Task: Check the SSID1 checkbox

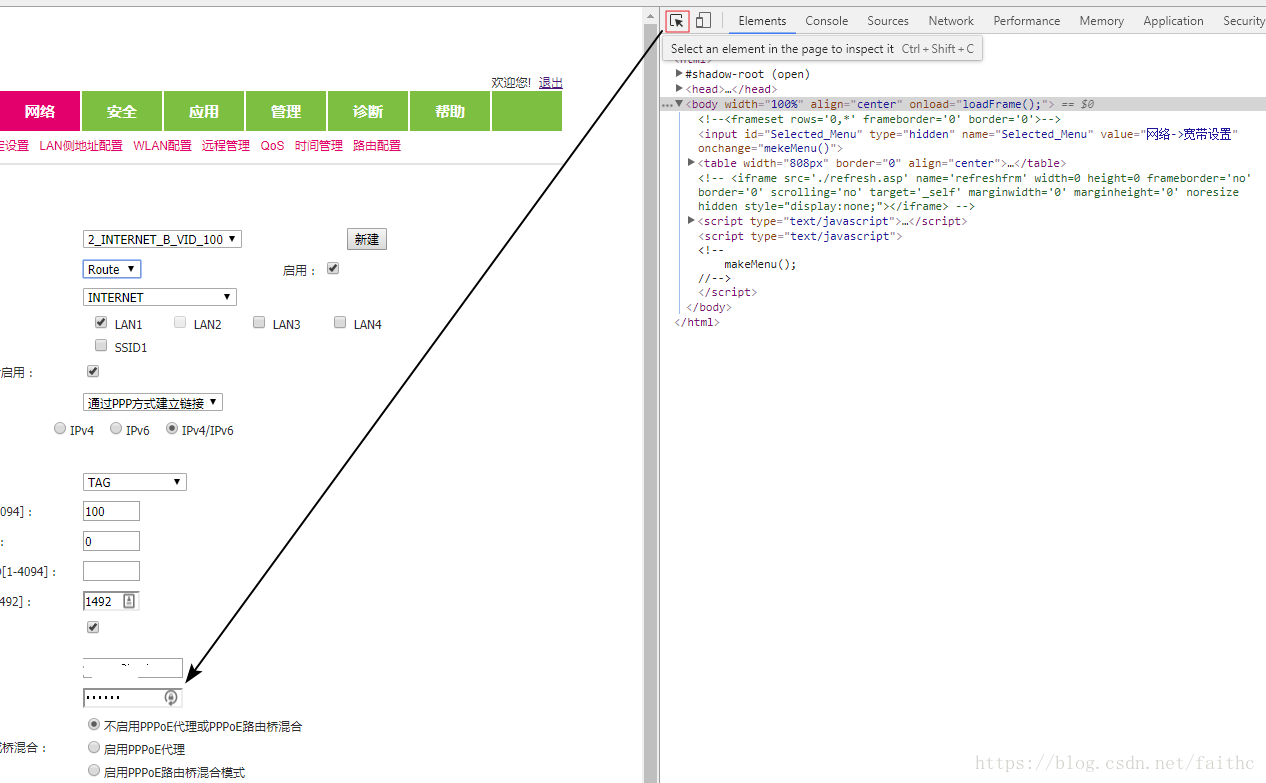Action: (101, 346)
